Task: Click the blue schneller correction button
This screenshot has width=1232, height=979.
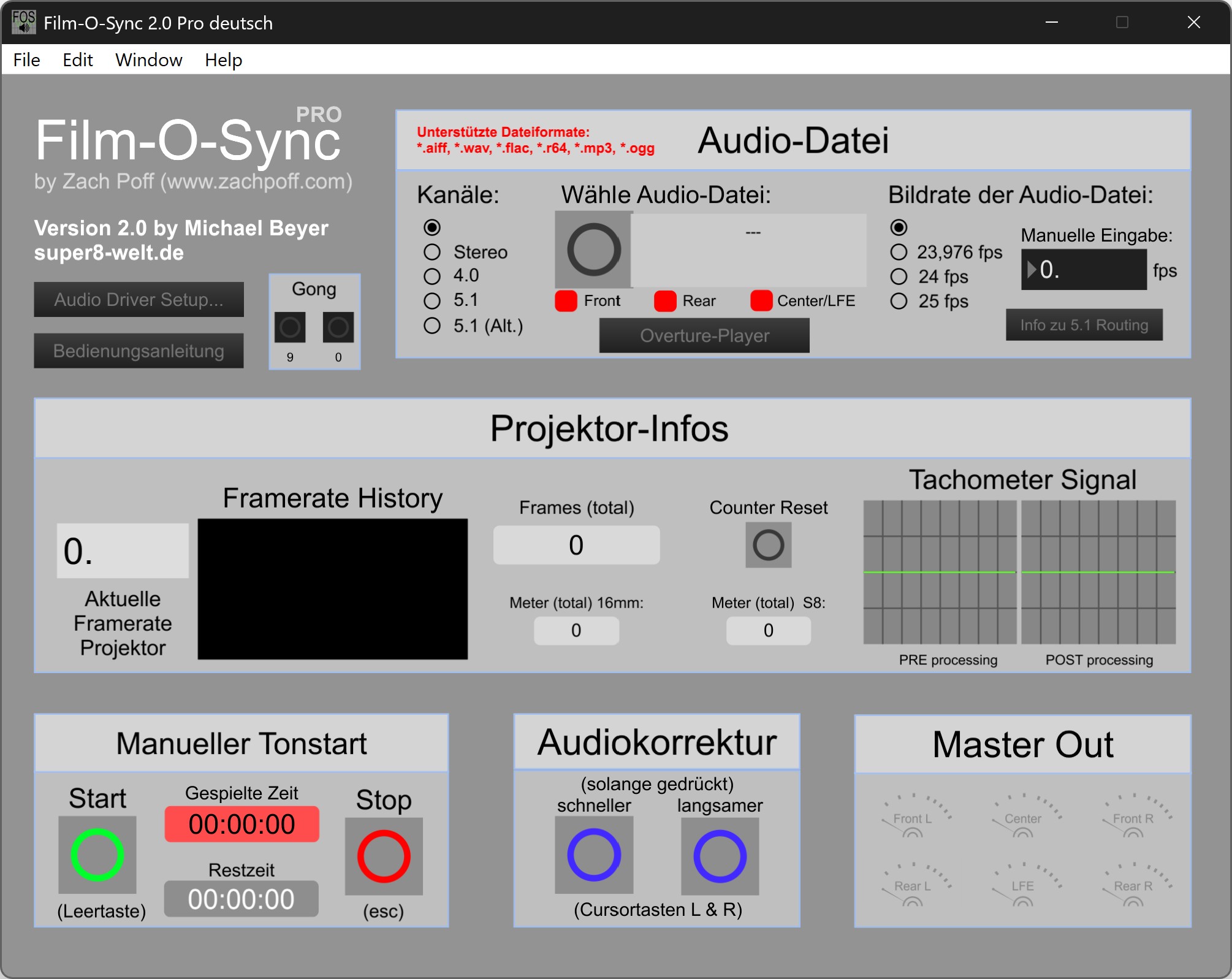Action: [x=593, y=855]
